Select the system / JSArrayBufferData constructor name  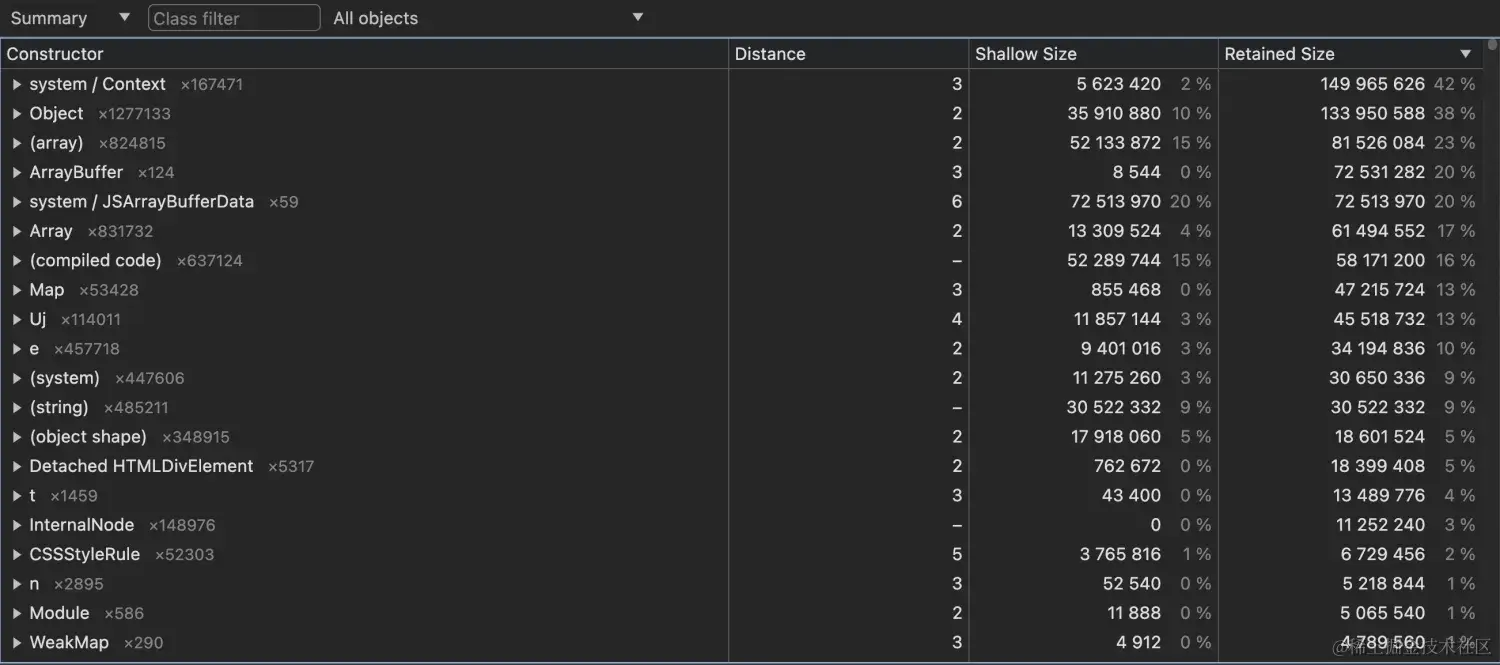(141, 202)
